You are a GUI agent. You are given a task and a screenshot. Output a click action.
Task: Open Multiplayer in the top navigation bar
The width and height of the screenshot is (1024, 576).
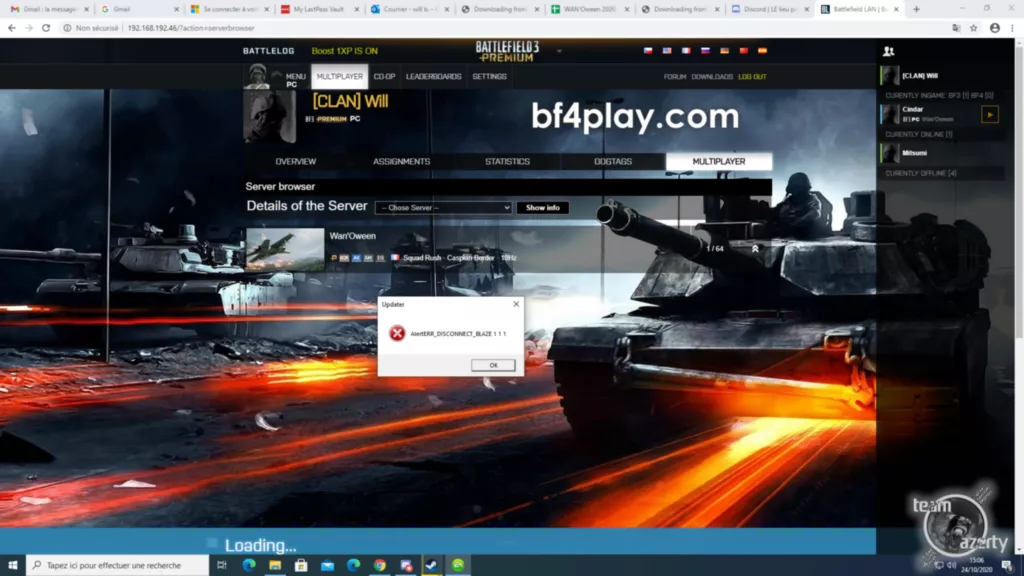340,76
